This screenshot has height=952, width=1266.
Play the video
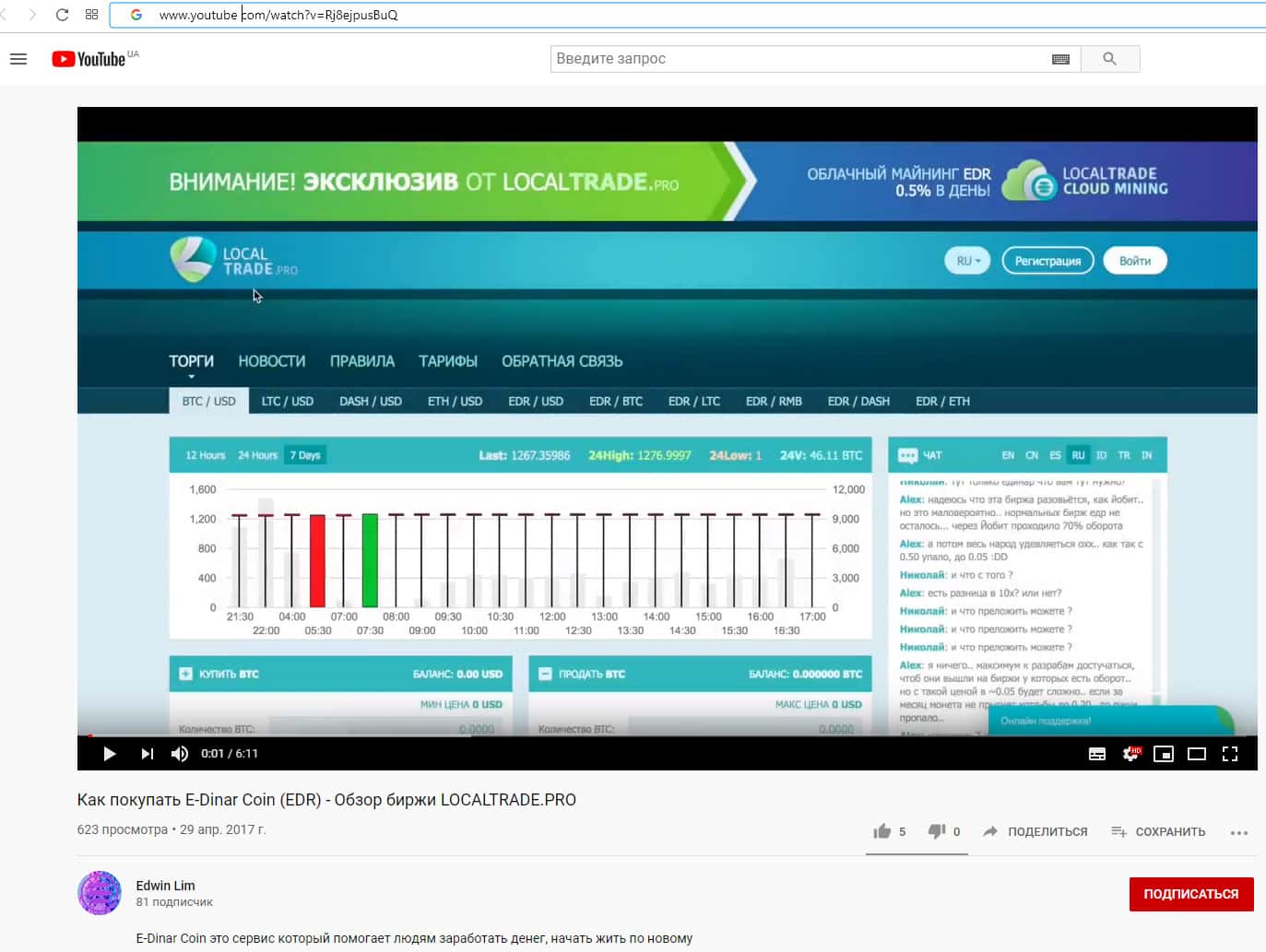pos(109,754)
